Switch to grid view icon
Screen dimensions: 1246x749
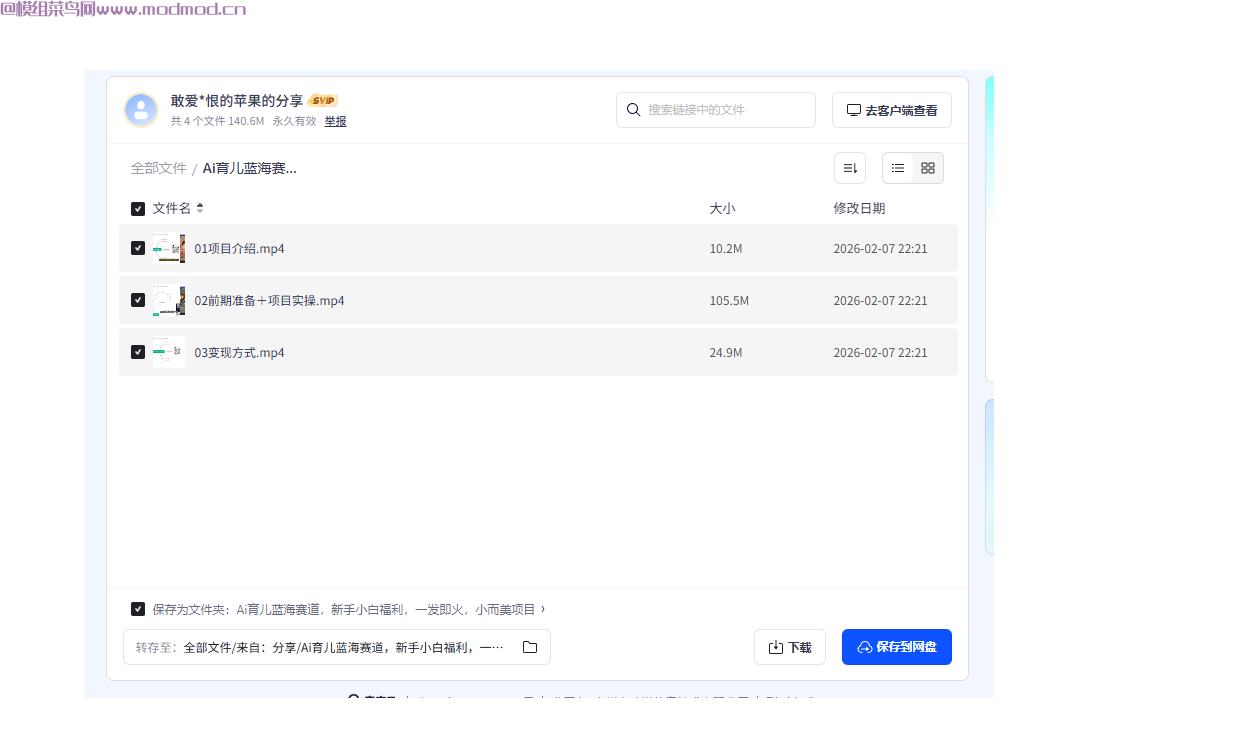click(x=928, y=168)
